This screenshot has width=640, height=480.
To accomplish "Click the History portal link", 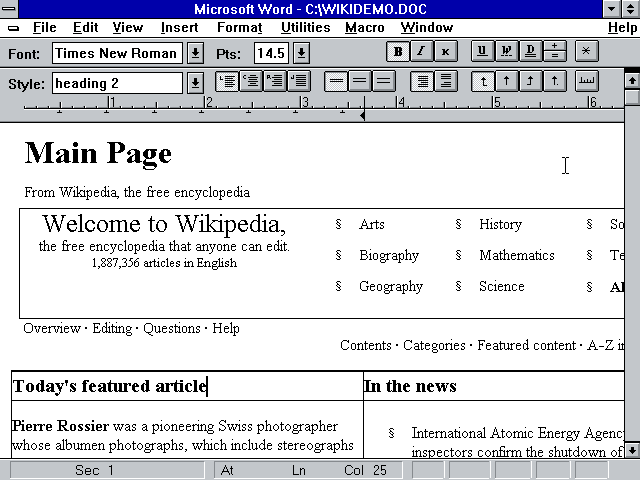I will [500, 224].
